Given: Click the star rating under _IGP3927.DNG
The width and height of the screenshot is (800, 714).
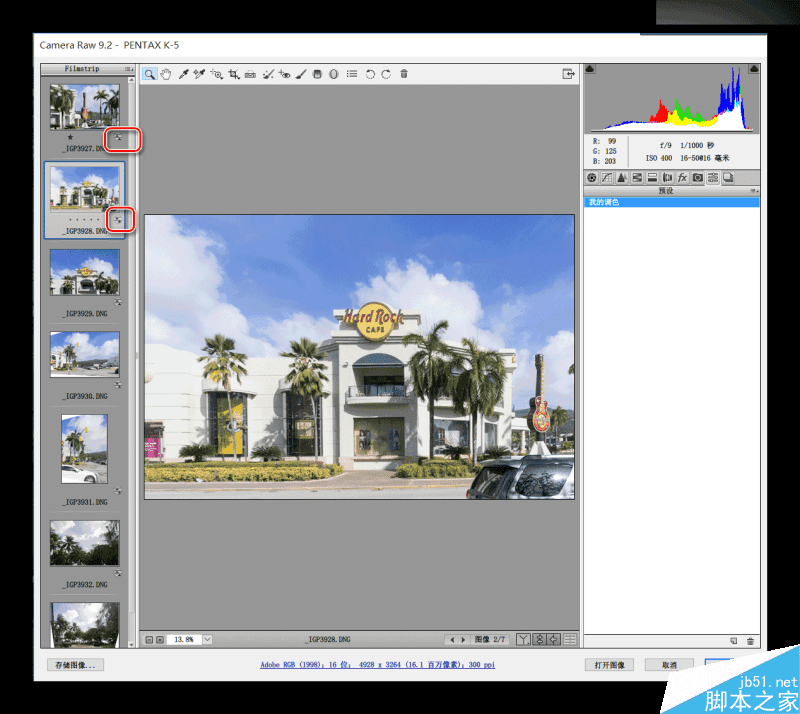Looking at the screenshot, I should tap(70, 137).
